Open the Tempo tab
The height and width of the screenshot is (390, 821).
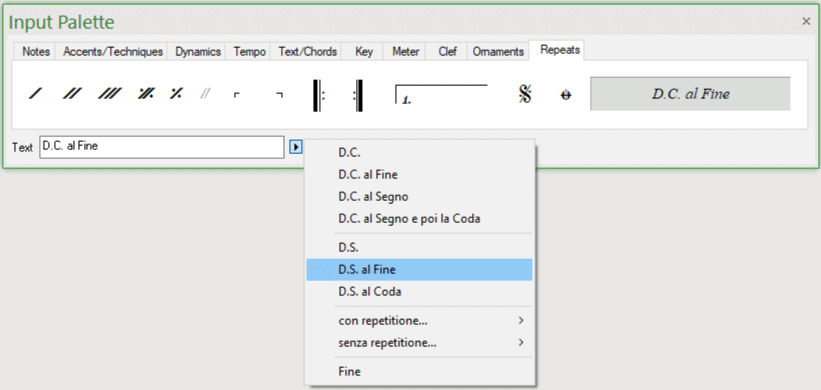249,51
